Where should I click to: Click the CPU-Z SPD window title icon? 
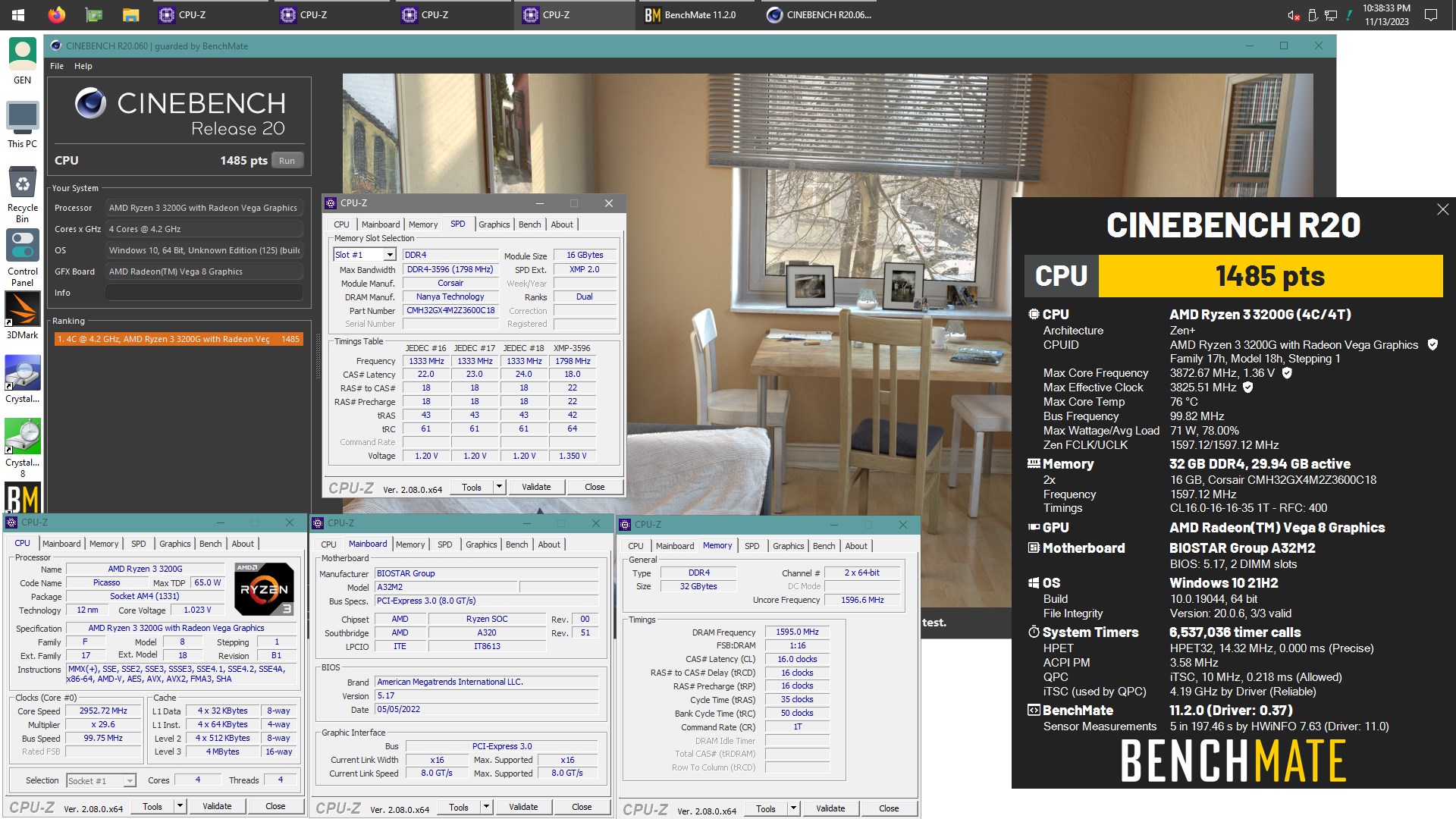point(331,203)
